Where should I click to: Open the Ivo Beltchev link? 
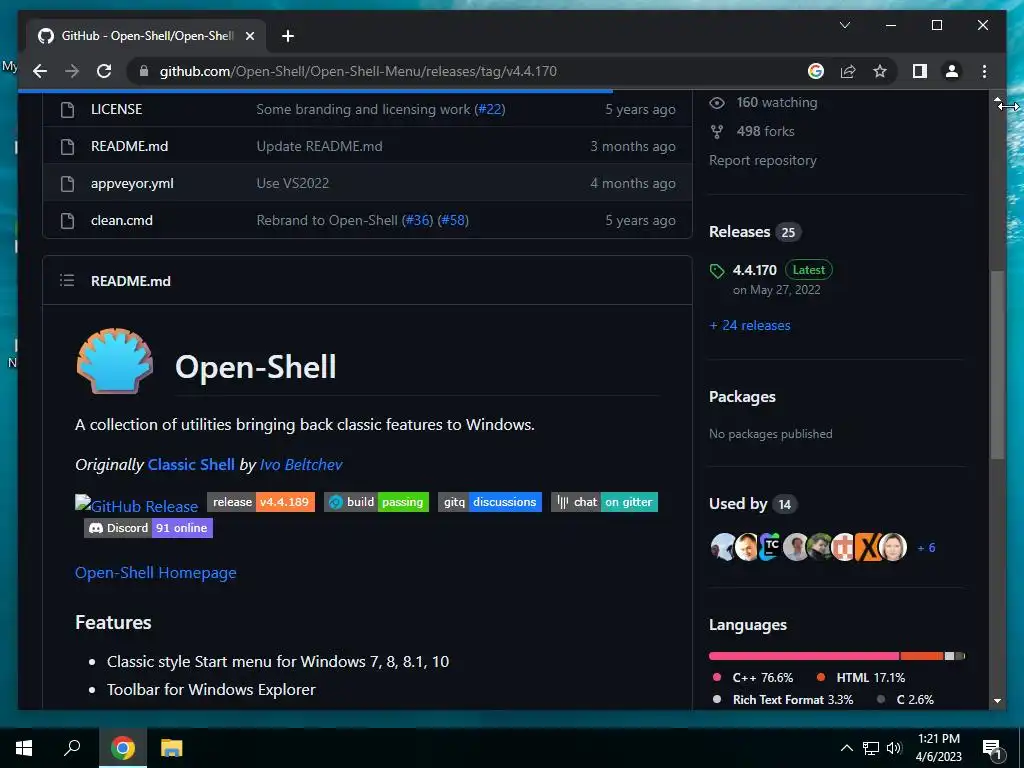[301, 464]
